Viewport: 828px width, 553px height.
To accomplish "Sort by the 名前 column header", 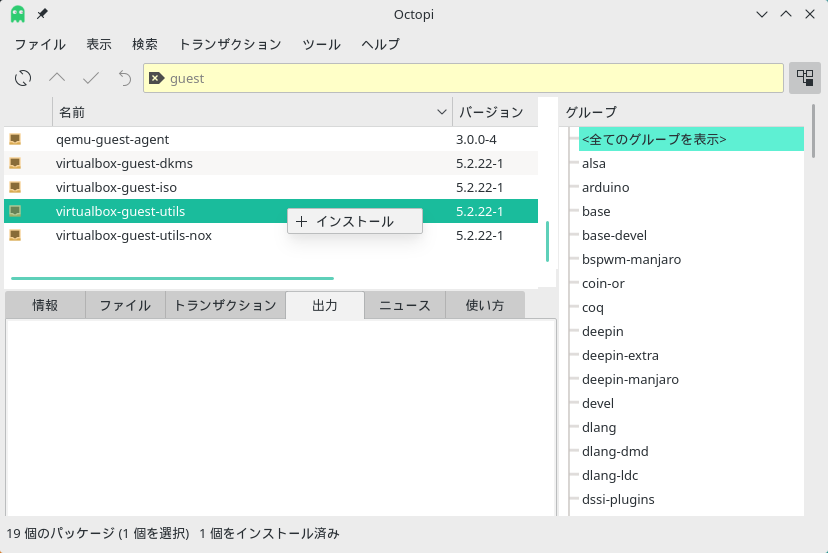I will (252, 112).
